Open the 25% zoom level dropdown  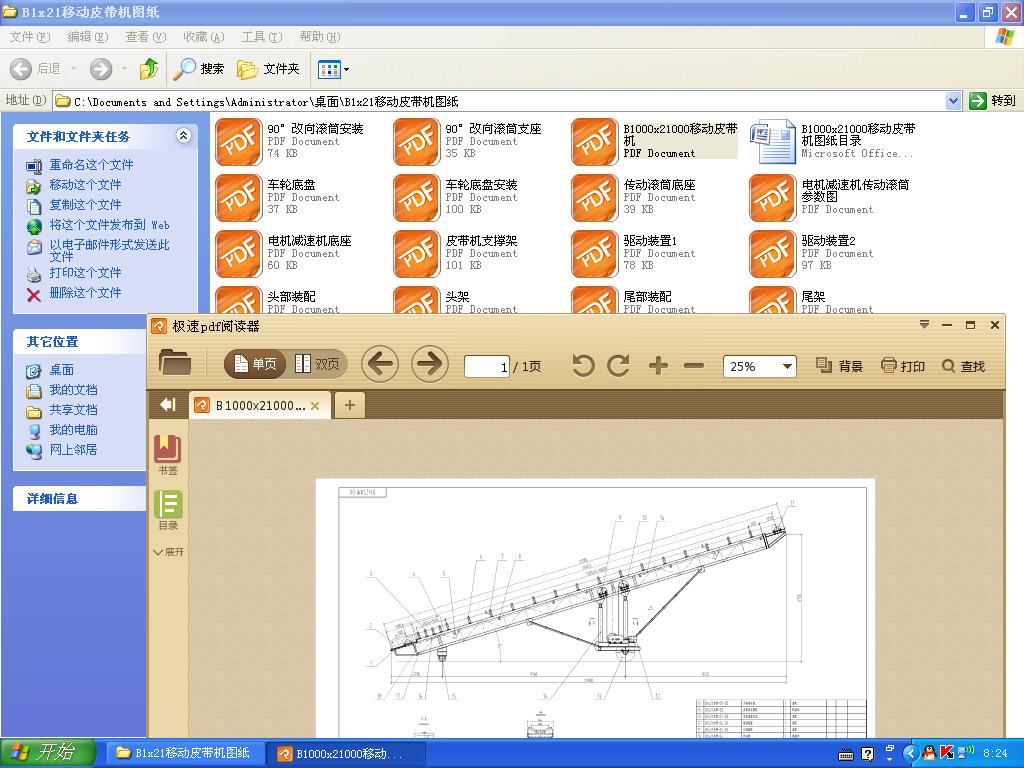(788, 366)
